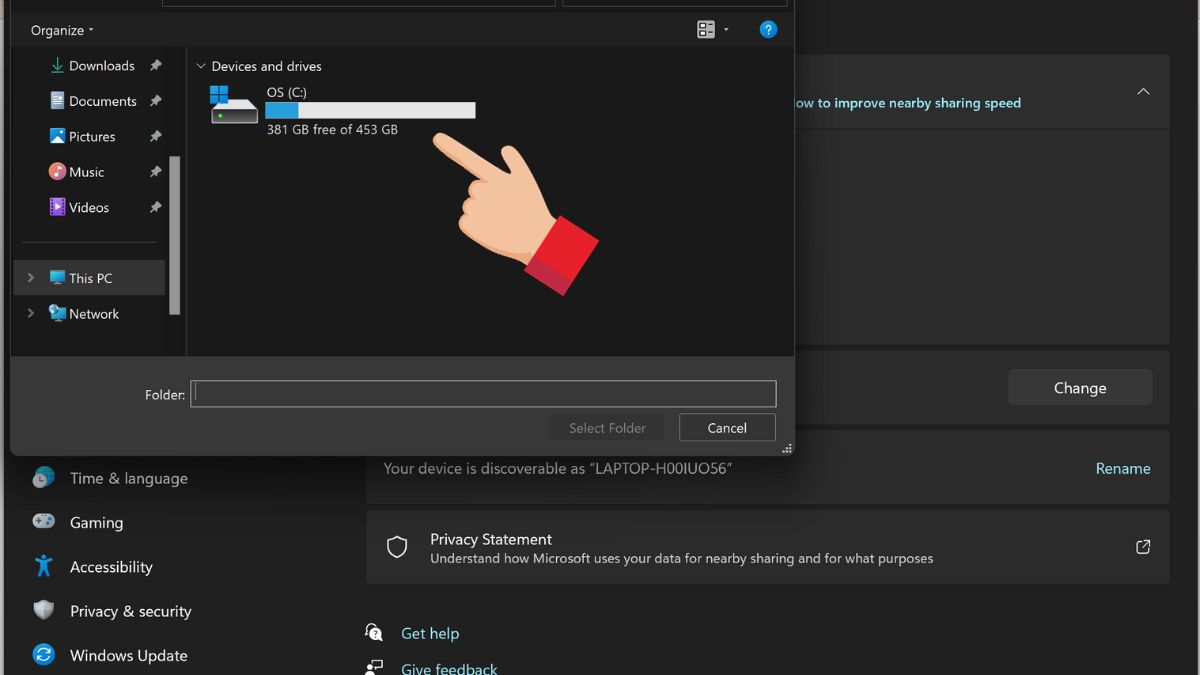Image resolution: width=1200 pixels, height=675 pixels.
Task: Click the blue help question mark icon
Action: coord(768,30)
